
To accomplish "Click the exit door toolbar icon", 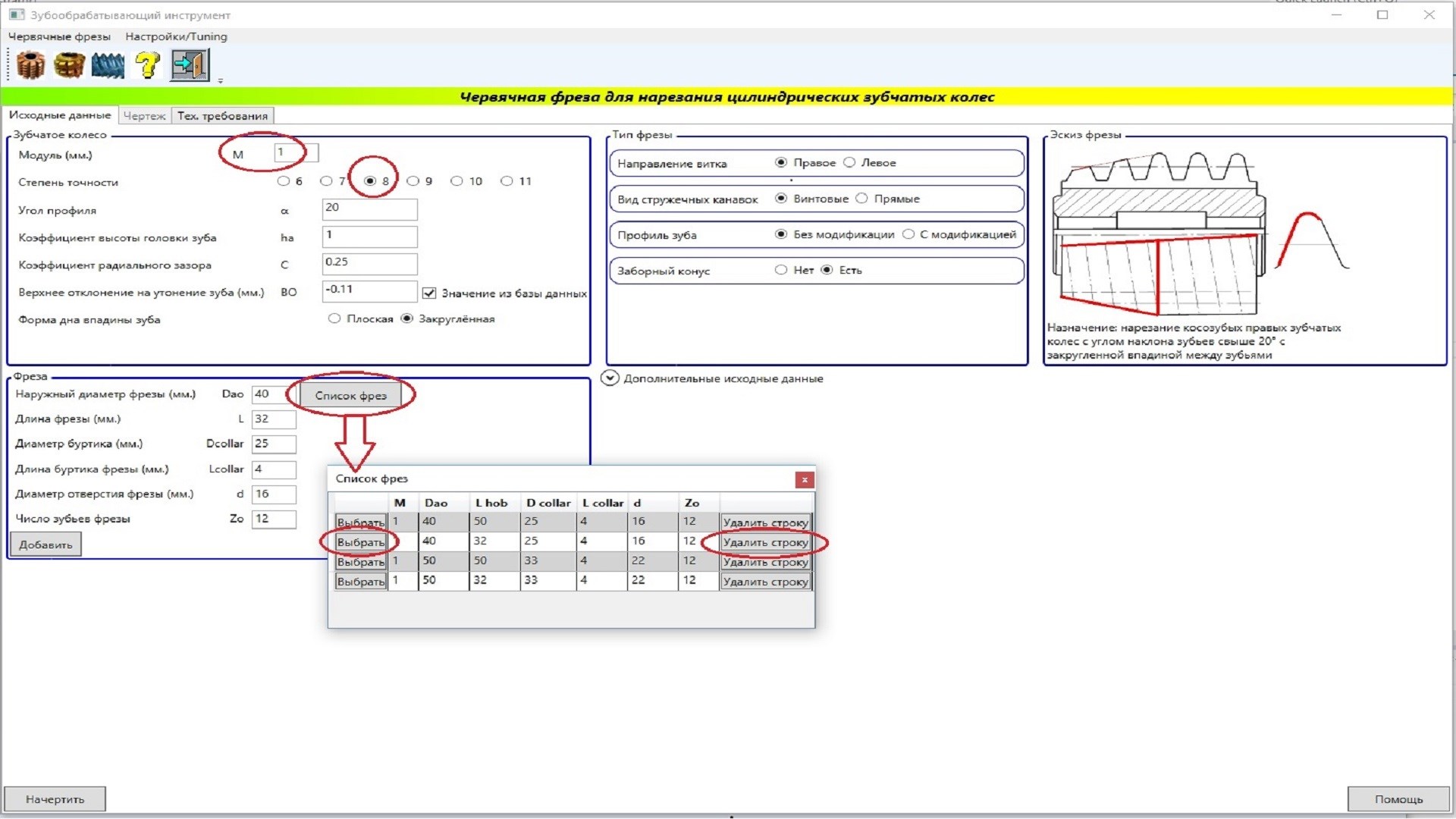I will coord(190,65).
